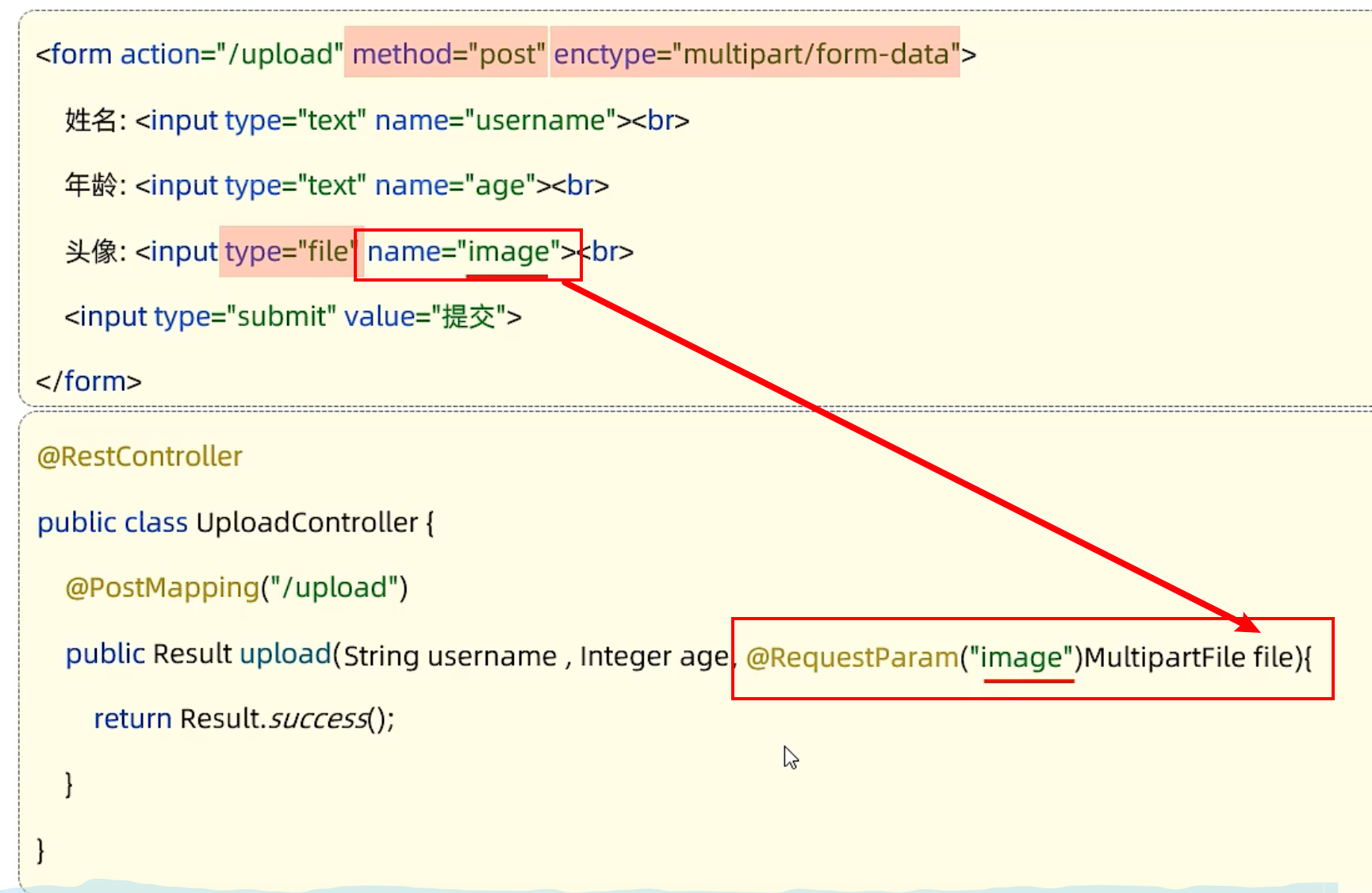Image resolution: width=1372 pixels, height=893 pixels.
Task: Click the MultipartFile file parameter
Action: point(1189,657)
